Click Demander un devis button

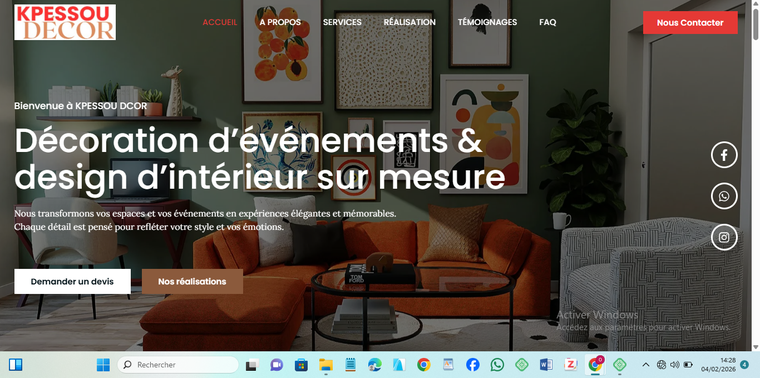point(72,282)
